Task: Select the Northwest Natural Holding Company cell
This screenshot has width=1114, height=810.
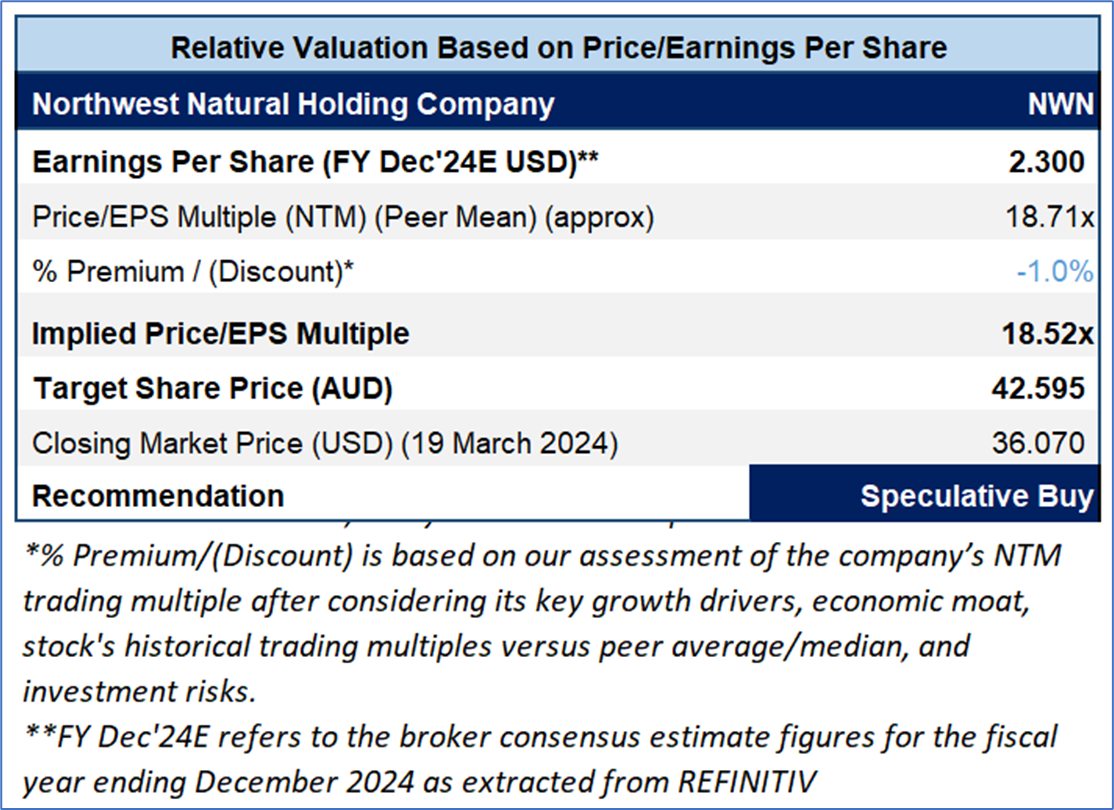Action: tap(293, 104)
